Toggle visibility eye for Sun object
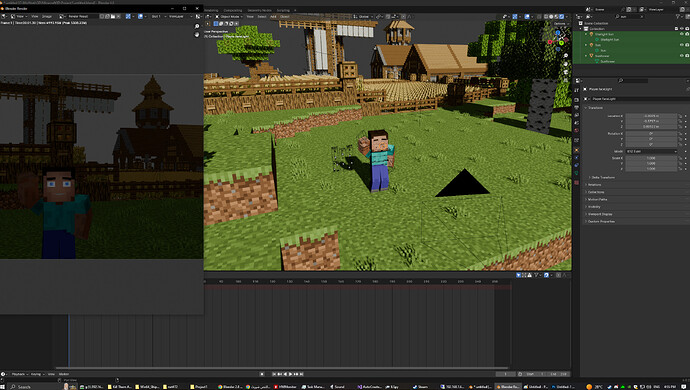The width and height of the screenshot is (690, 390). (x=682, y=45)
